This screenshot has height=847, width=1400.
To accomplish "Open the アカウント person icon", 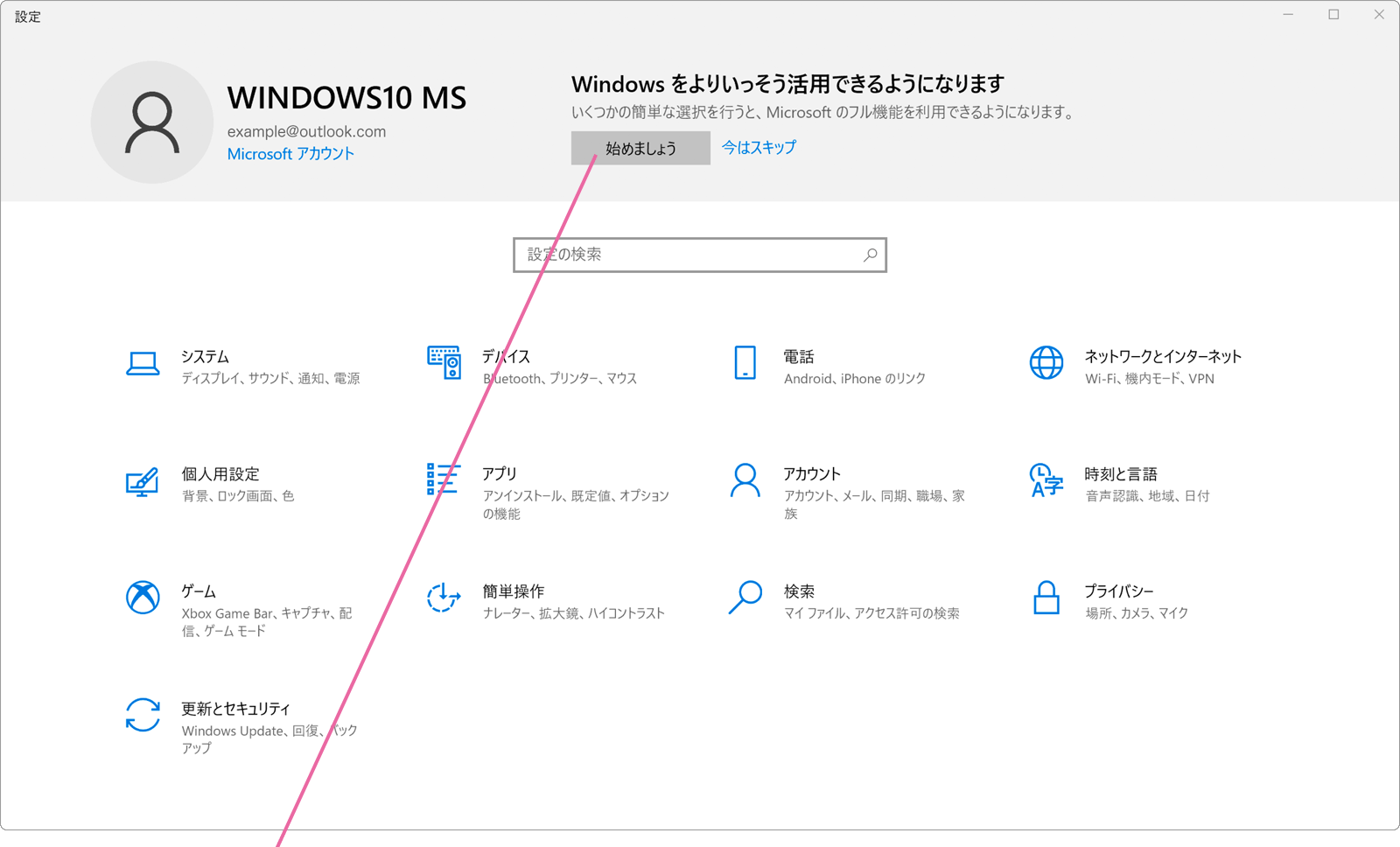I will [745, 480].
